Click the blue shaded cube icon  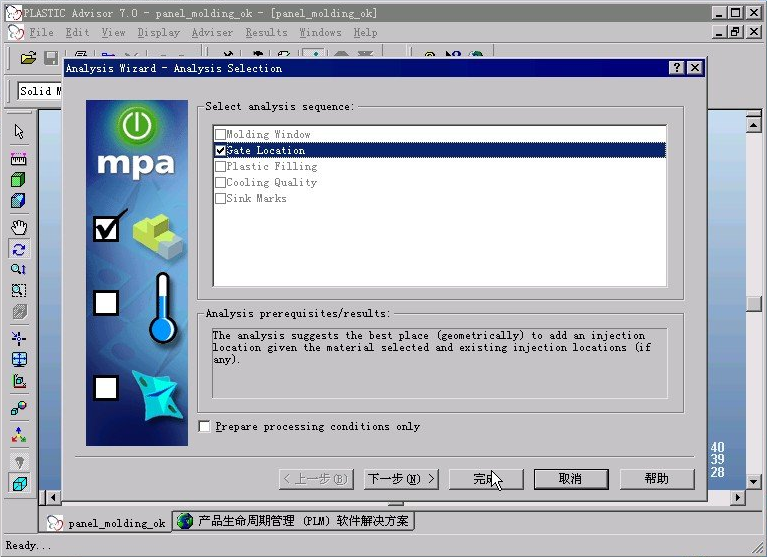pyautogui.click(x=19, y=201)
